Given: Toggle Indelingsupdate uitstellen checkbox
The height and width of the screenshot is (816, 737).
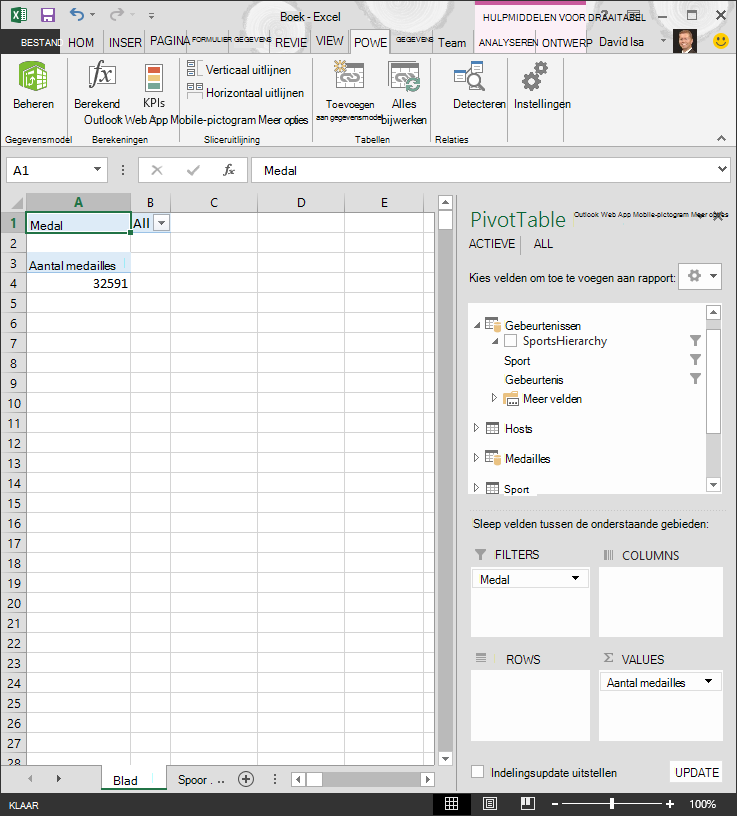Looking at the screenshot, I should click(477, 772).
